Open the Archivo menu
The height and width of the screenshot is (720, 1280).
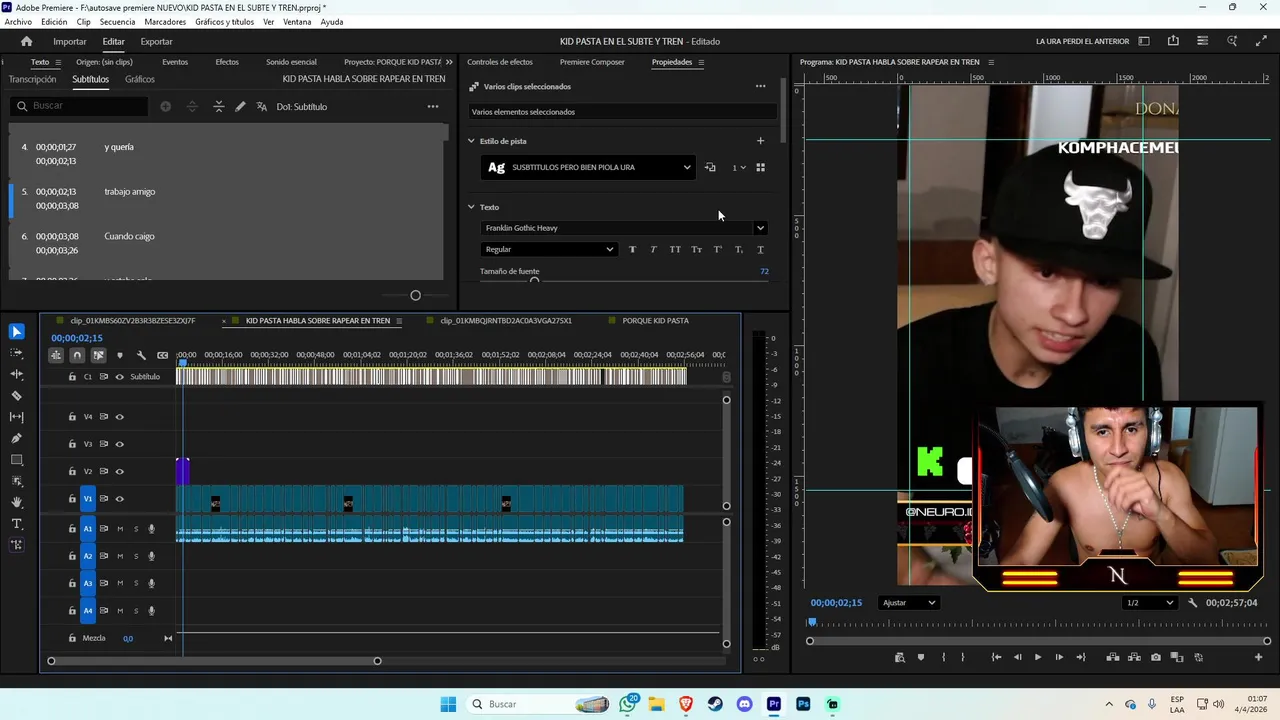pyautogui.click(x=18, y=22)
